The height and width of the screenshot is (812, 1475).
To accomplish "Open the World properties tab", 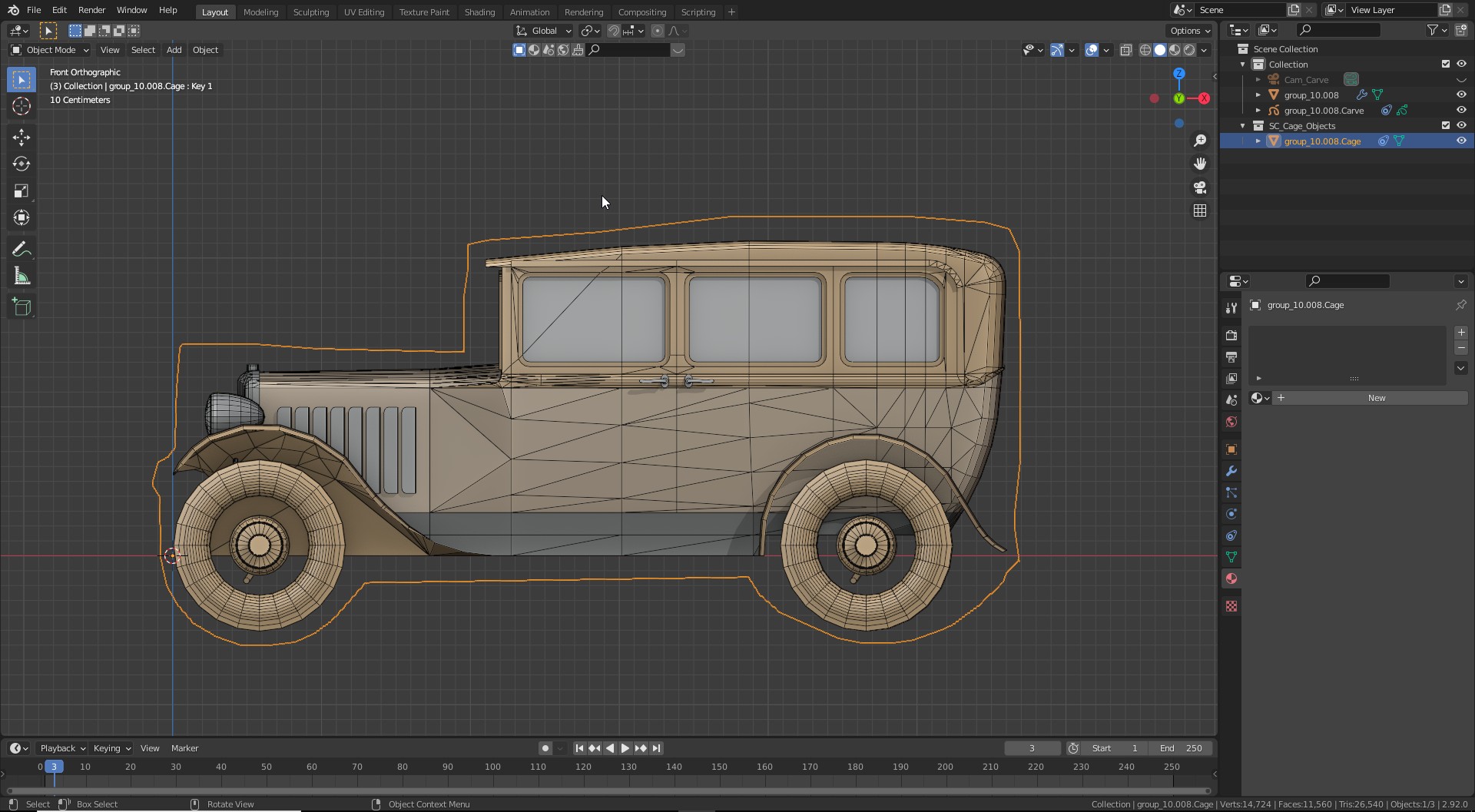I will point(1231,422).
